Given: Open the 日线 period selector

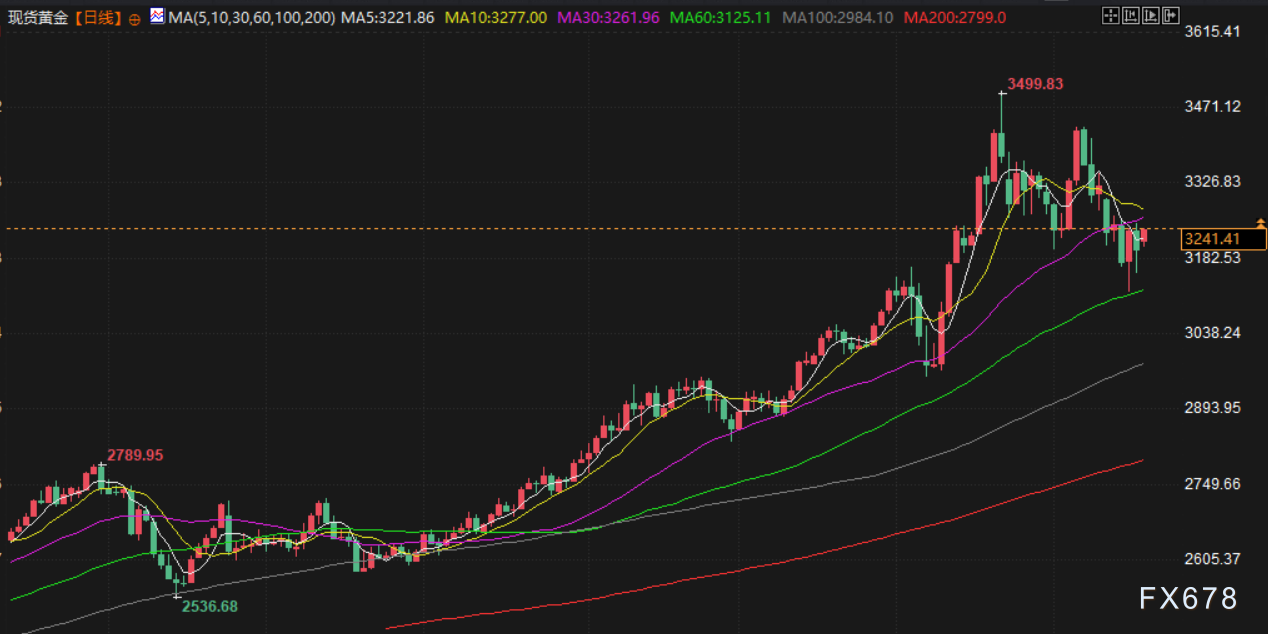Looking at the screenshot, I should point(97,18).
